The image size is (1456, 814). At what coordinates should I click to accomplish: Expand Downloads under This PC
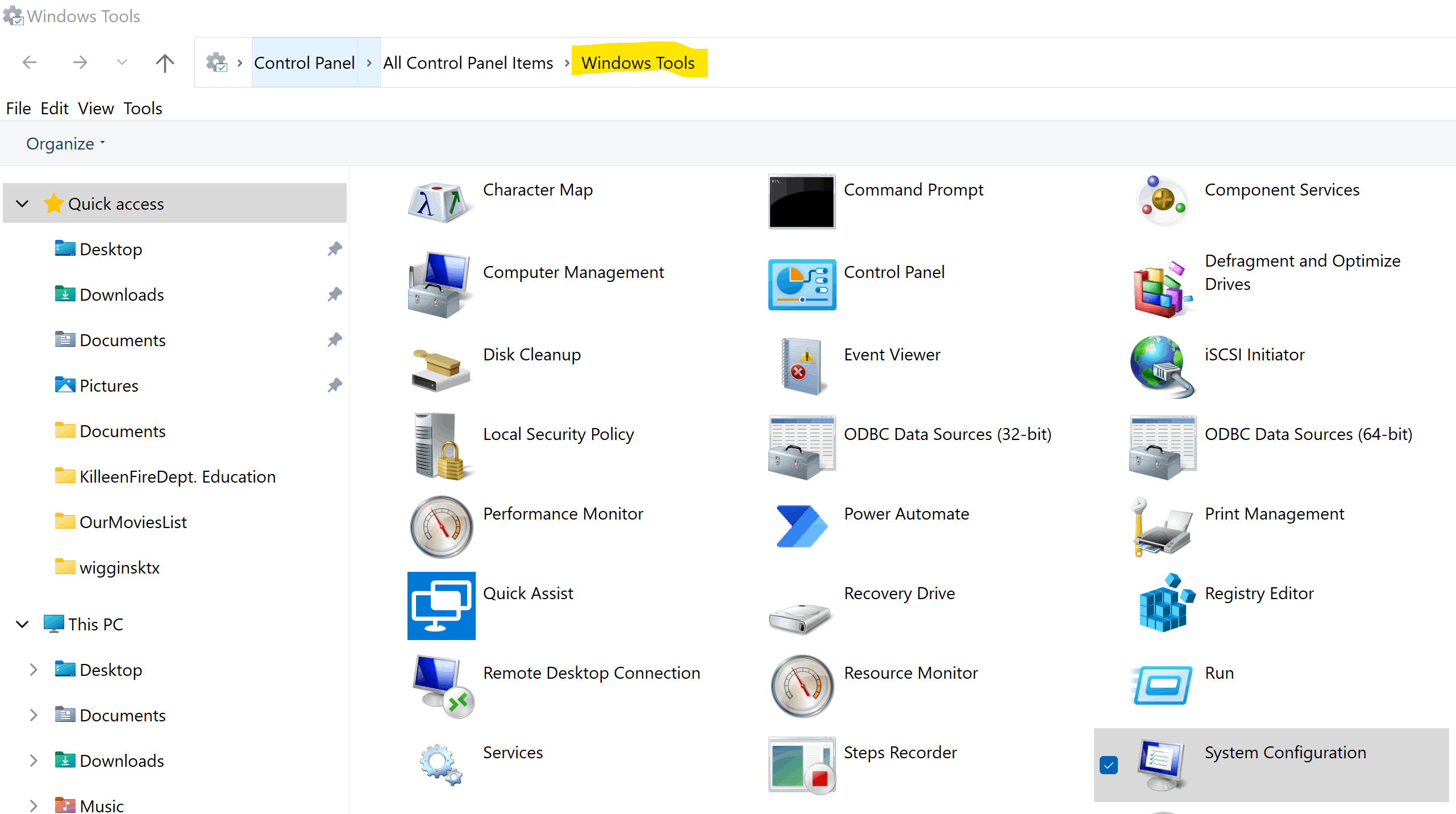(x=34, y=761)
